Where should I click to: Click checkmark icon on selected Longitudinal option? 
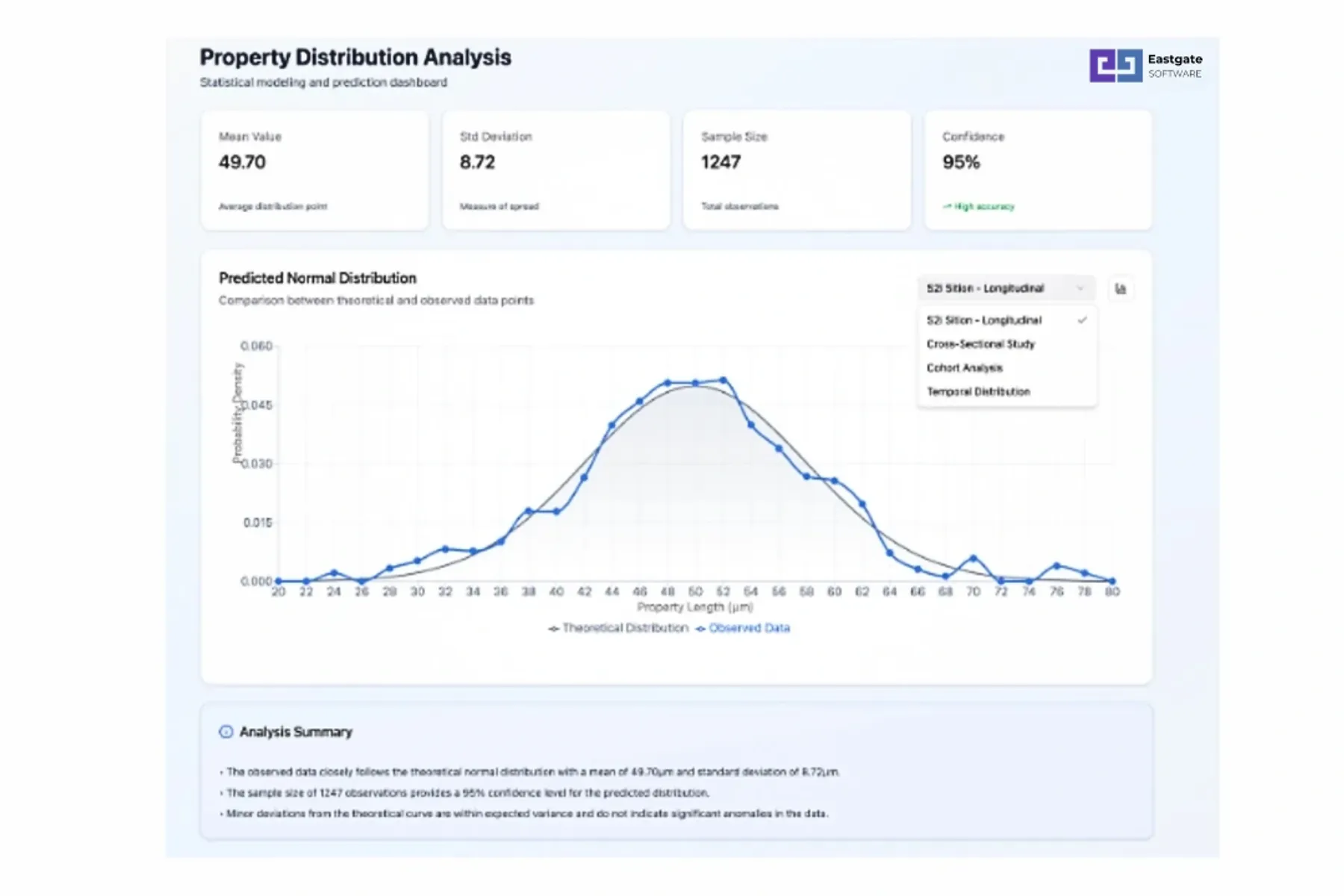pyautogui.click(x=1082, y=320)
